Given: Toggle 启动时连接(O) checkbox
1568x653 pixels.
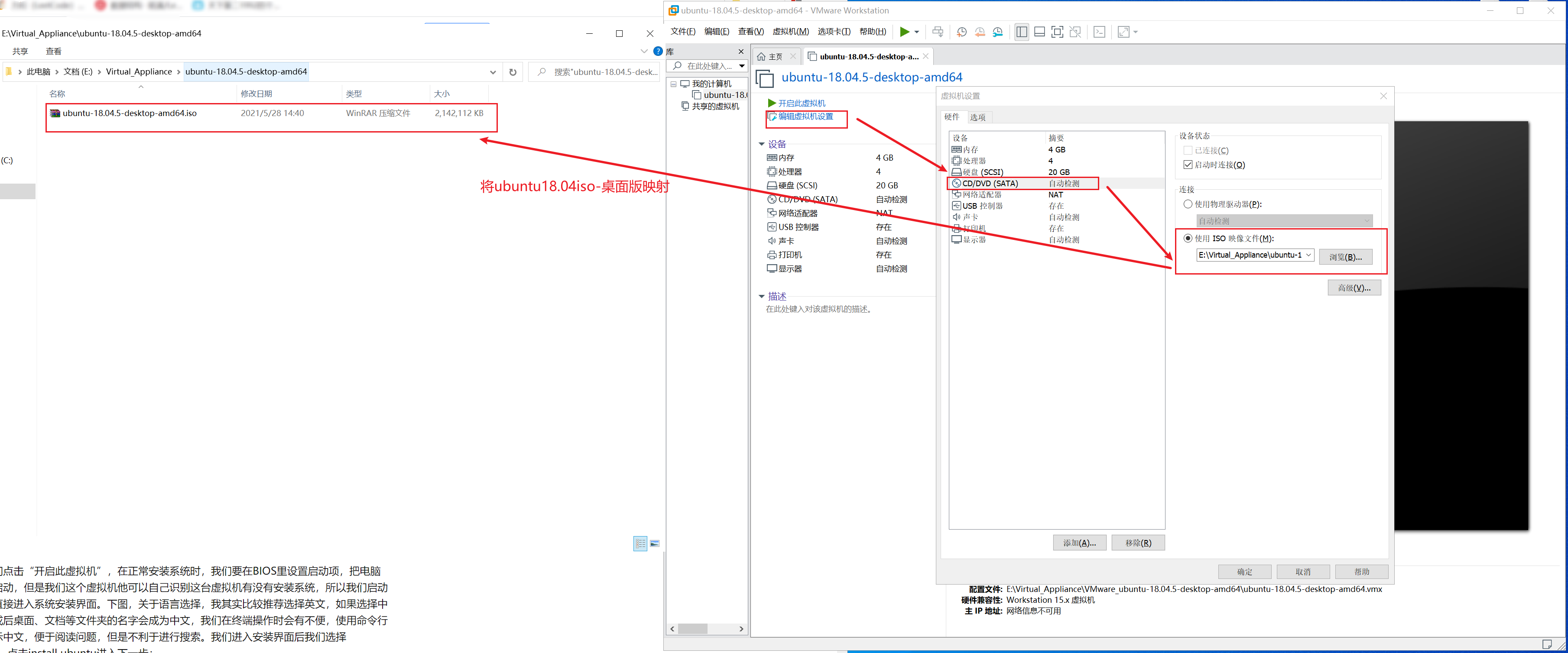Looking at the screenshot, I should [1188, 165].
